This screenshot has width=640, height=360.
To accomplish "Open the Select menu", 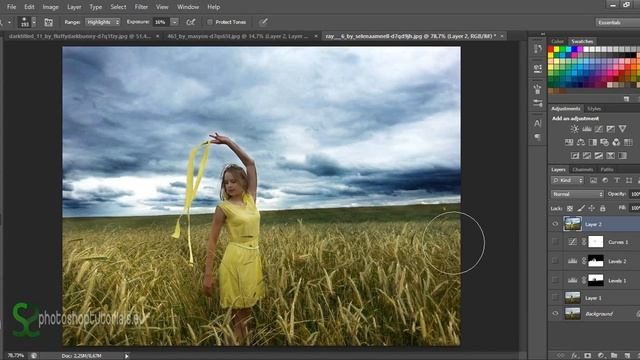I will [118, 7].
